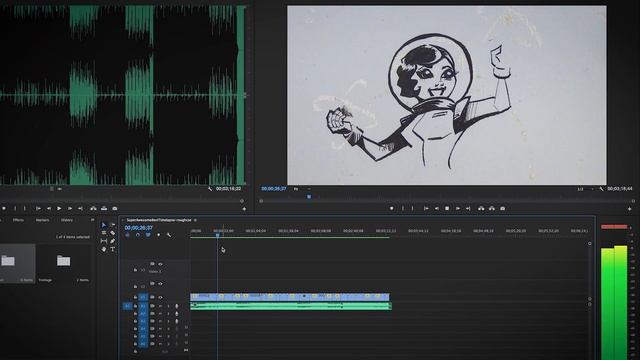This screenshot has height=360, width=640.
Task: Toggle Linked Selection in the timeline
Action: 148,235
